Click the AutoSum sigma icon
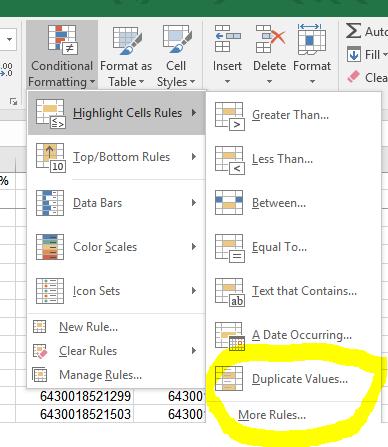 tap(353, 31)
